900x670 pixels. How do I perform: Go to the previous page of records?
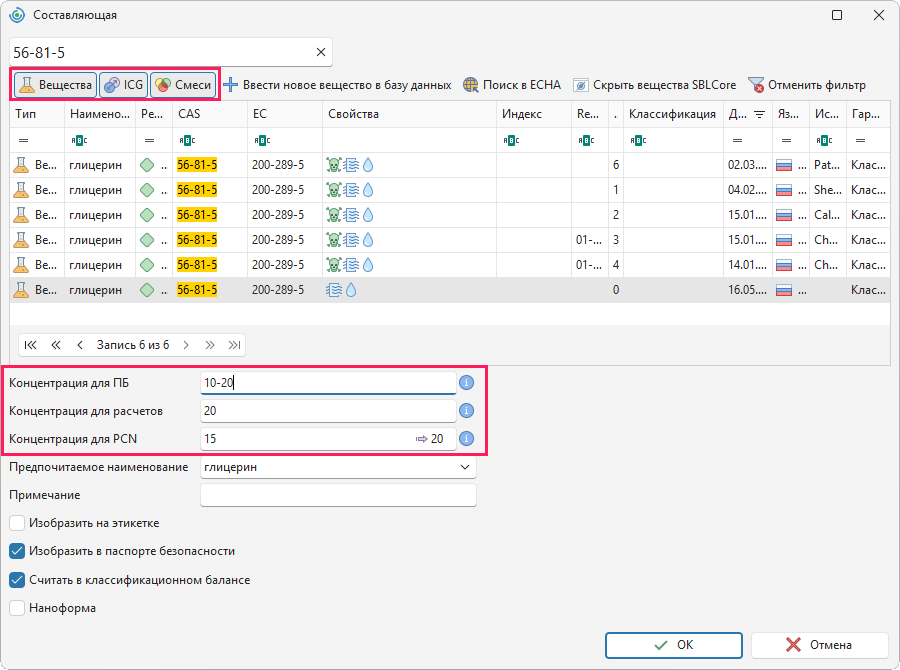click(x=56, y=345)
